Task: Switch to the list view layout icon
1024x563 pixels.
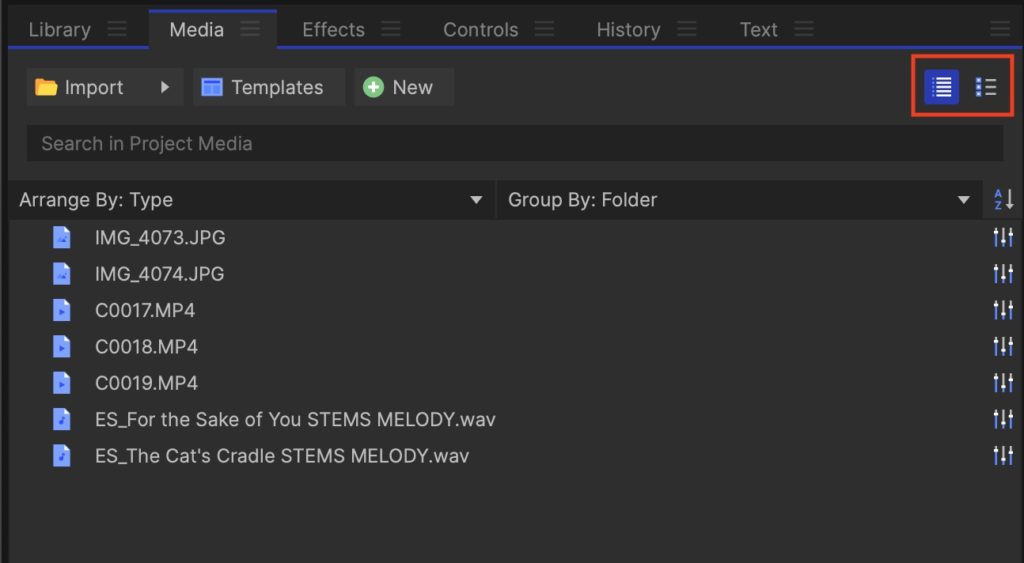Action: pos(941,87)
